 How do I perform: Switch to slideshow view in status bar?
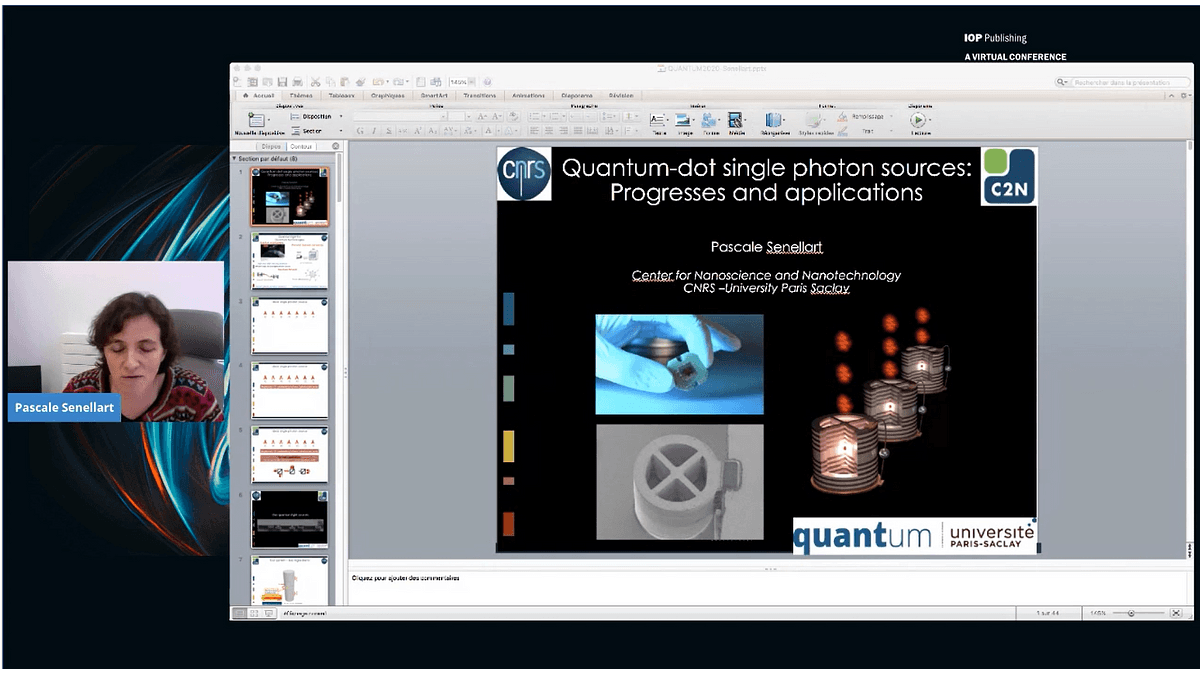pos(268,612)
